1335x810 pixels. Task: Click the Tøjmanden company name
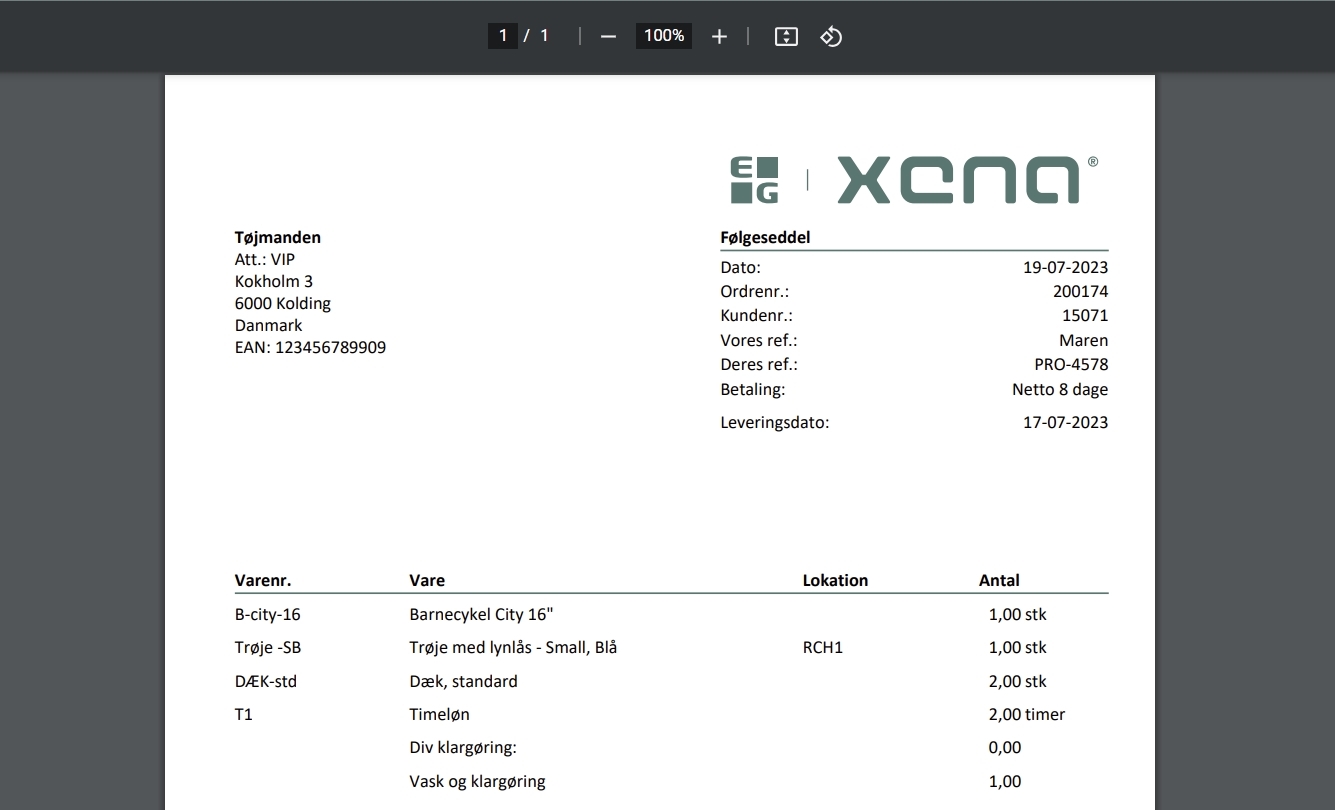tap(278, 238)
